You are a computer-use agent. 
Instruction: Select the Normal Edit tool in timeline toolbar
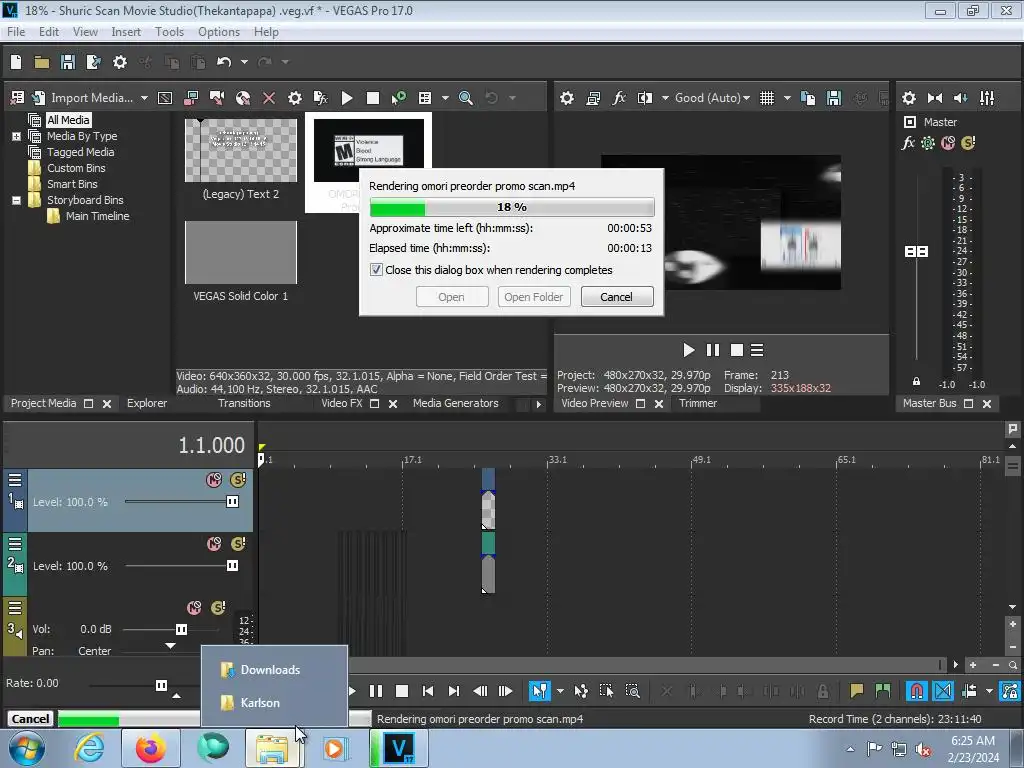click(x=539, y=691)
